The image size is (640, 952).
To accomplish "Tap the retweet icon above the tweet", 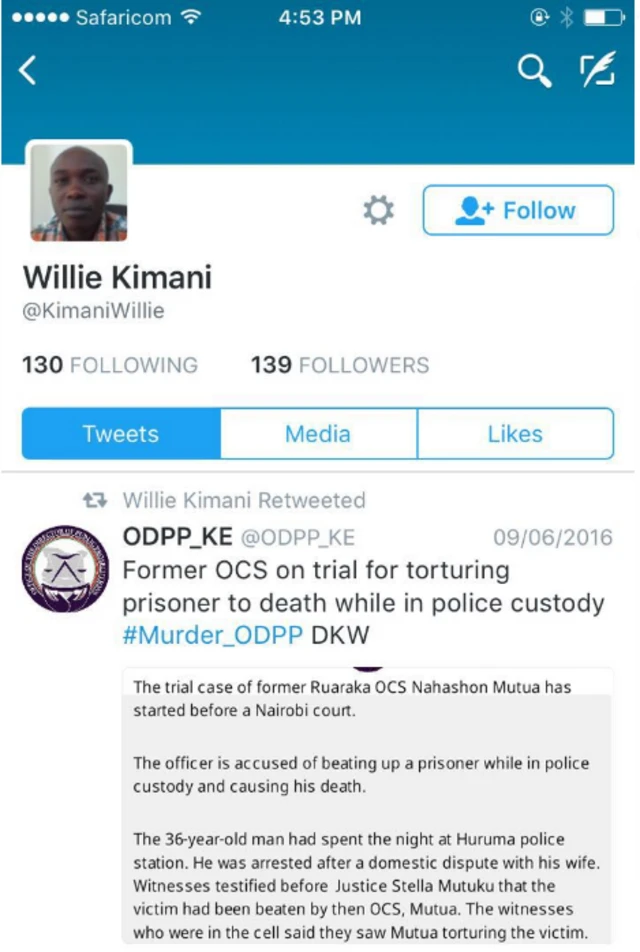I will (95, 500).
